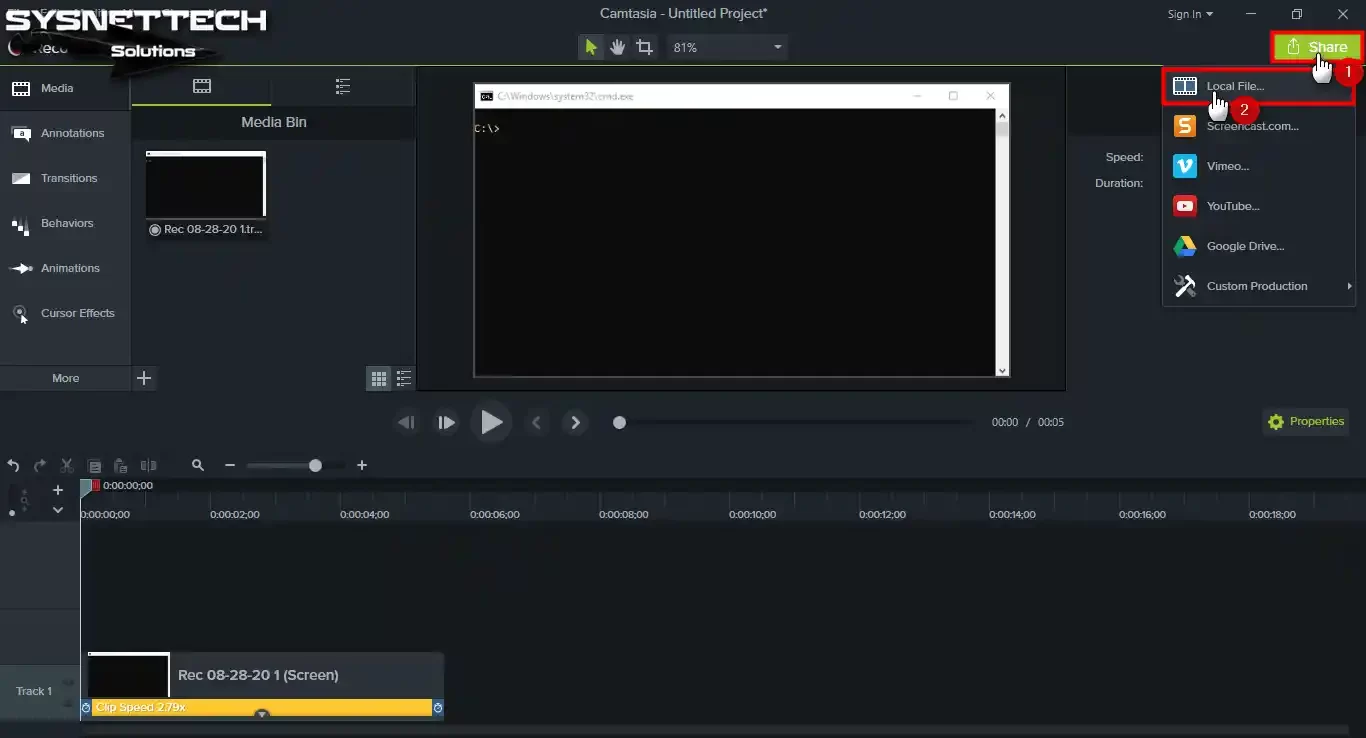This screenshot has width=1366, height=738.
Task: Open the Behaviors panel
Action: (x=65, y=223)
